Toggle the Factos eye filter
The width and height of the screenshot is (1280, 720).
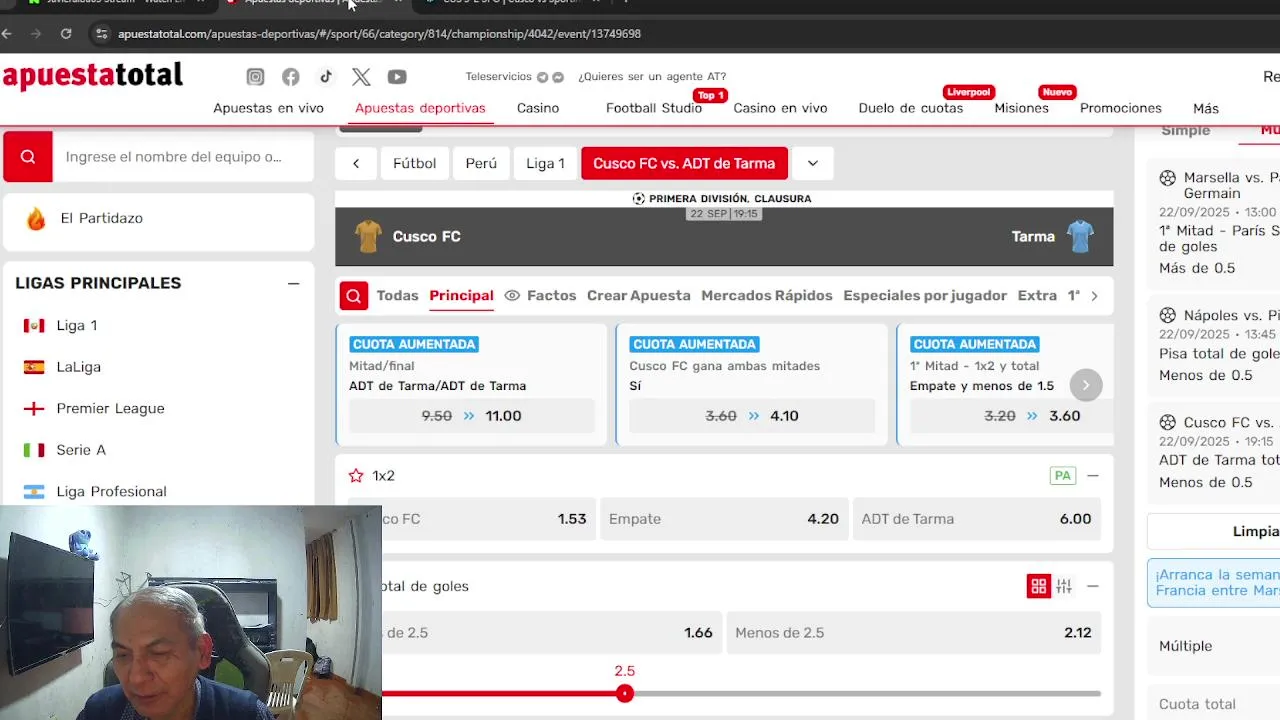(512, 296)
